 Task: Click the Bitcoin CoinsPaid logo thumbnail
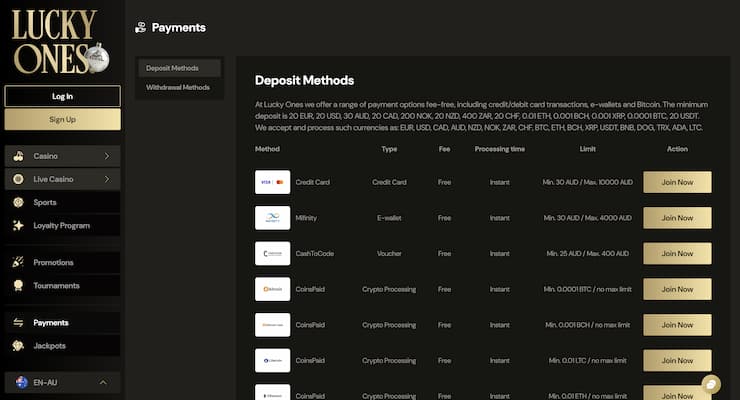point(273,289)
